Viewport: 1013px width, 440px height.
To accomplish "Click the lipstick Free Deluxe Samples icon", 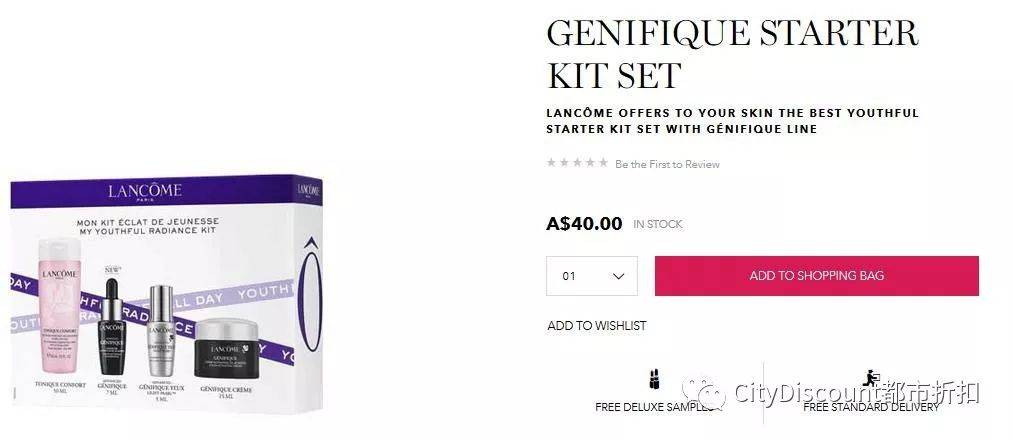I will (x=654, y=380).
